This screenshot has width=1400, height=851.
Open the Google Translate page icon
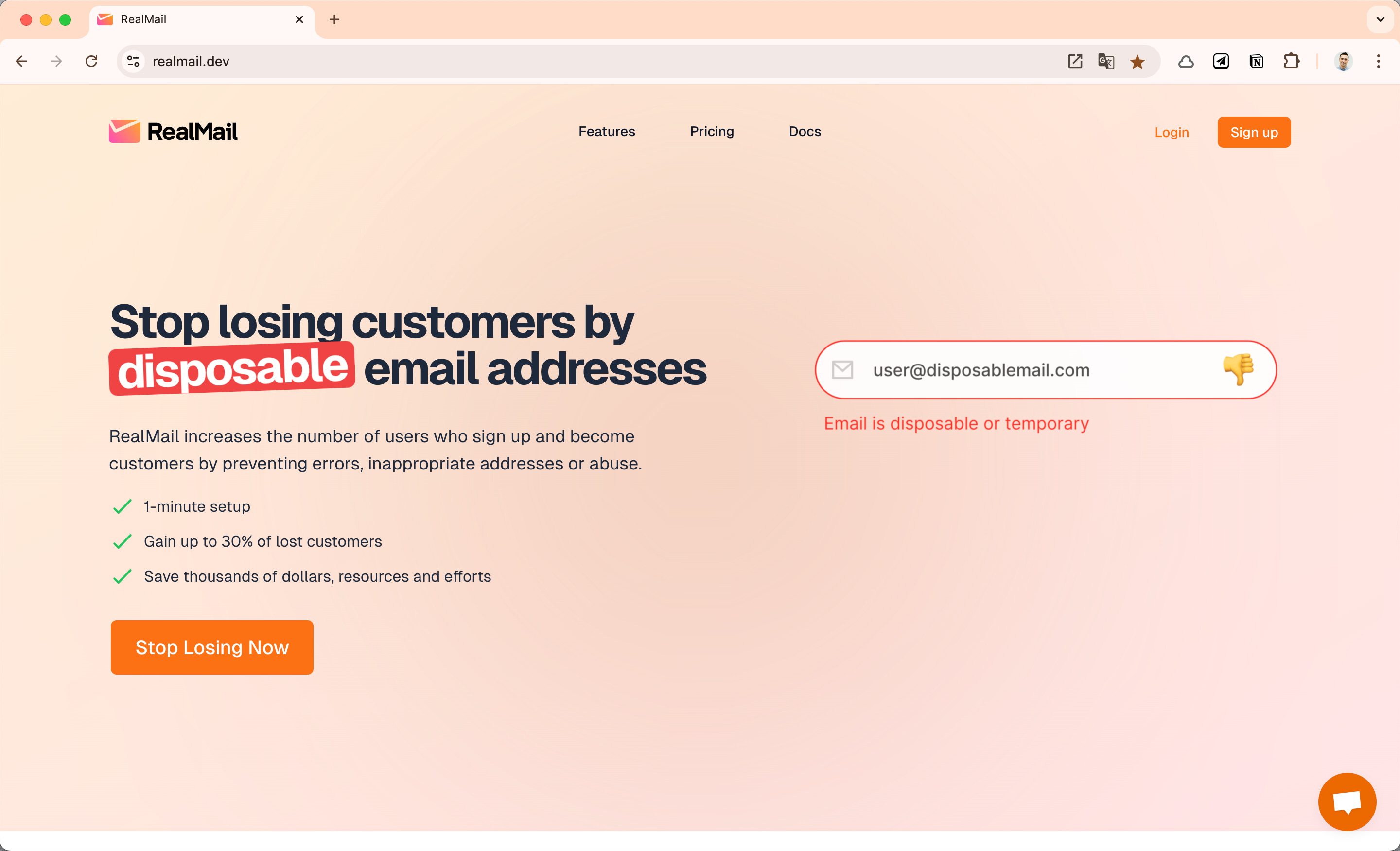1106,61
